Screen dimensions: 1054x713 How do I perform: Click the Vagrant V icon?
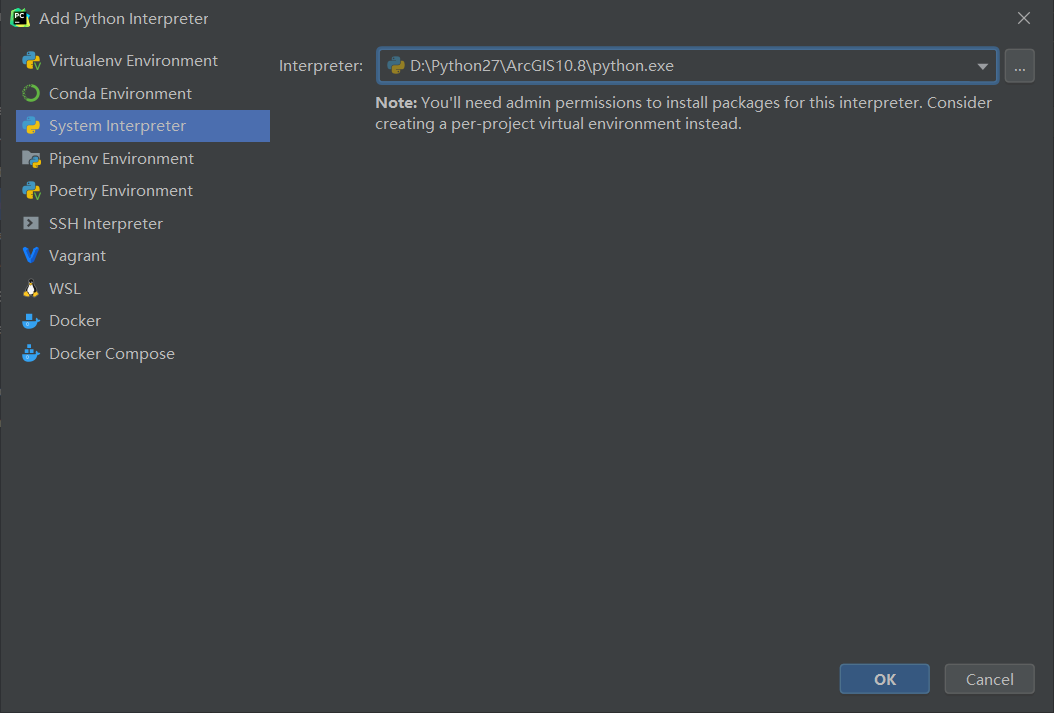pyautogui.click(x=31, y=256)
